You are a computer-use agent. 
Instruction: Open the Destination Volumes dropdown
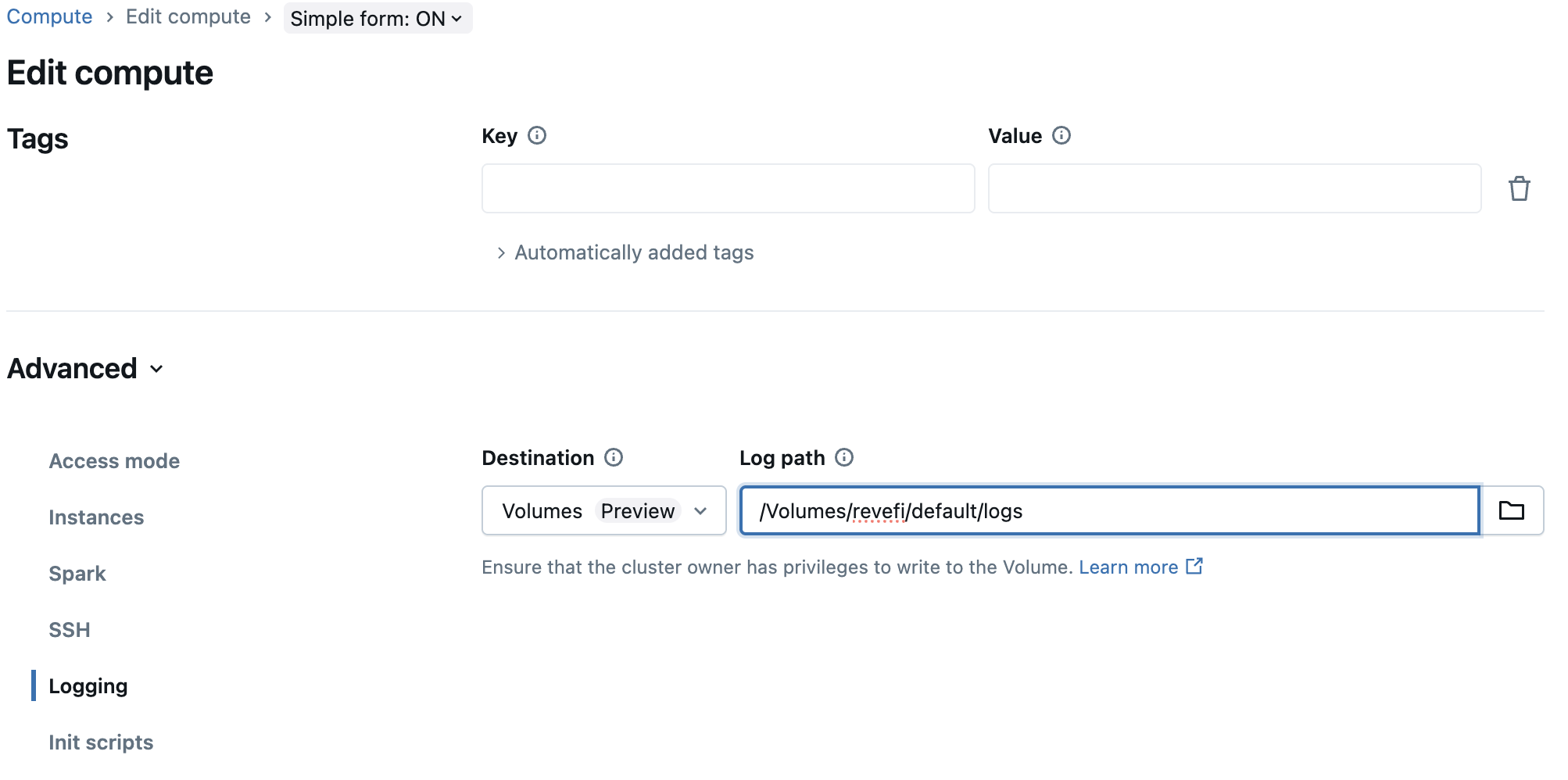(603, 510)
